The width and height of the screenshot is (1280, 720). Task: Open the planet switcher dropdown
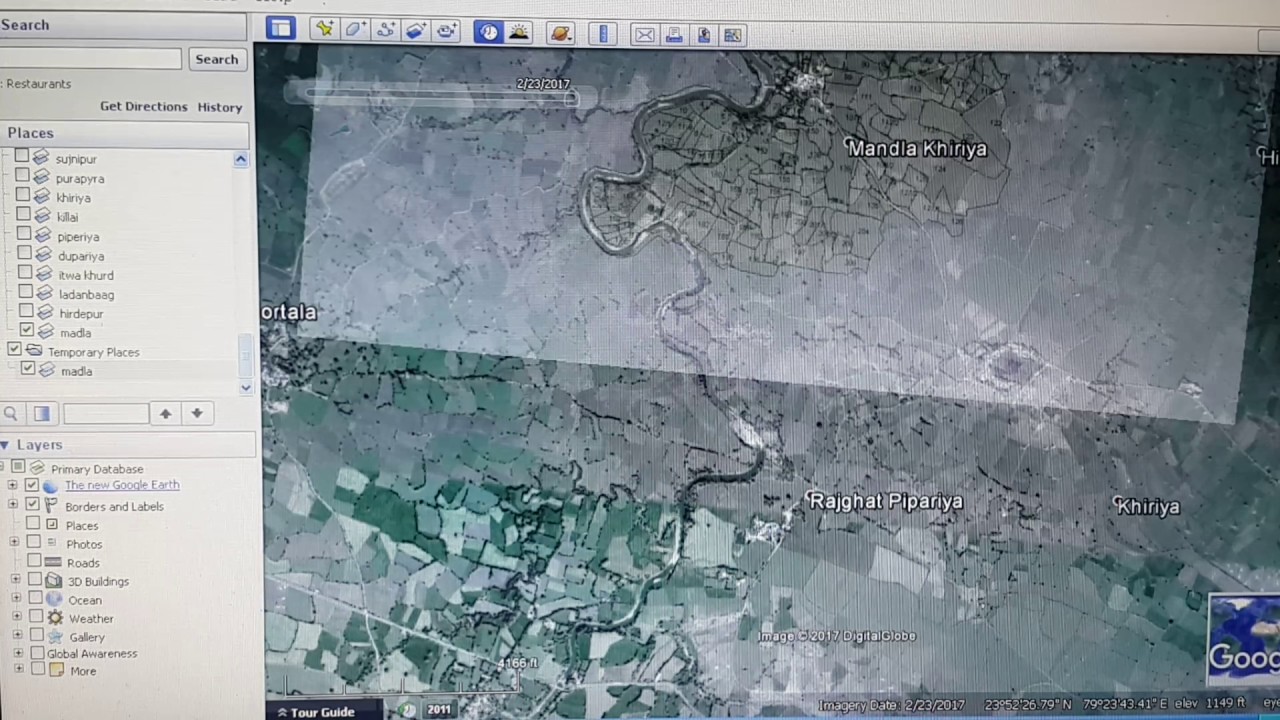pos(561,33)
